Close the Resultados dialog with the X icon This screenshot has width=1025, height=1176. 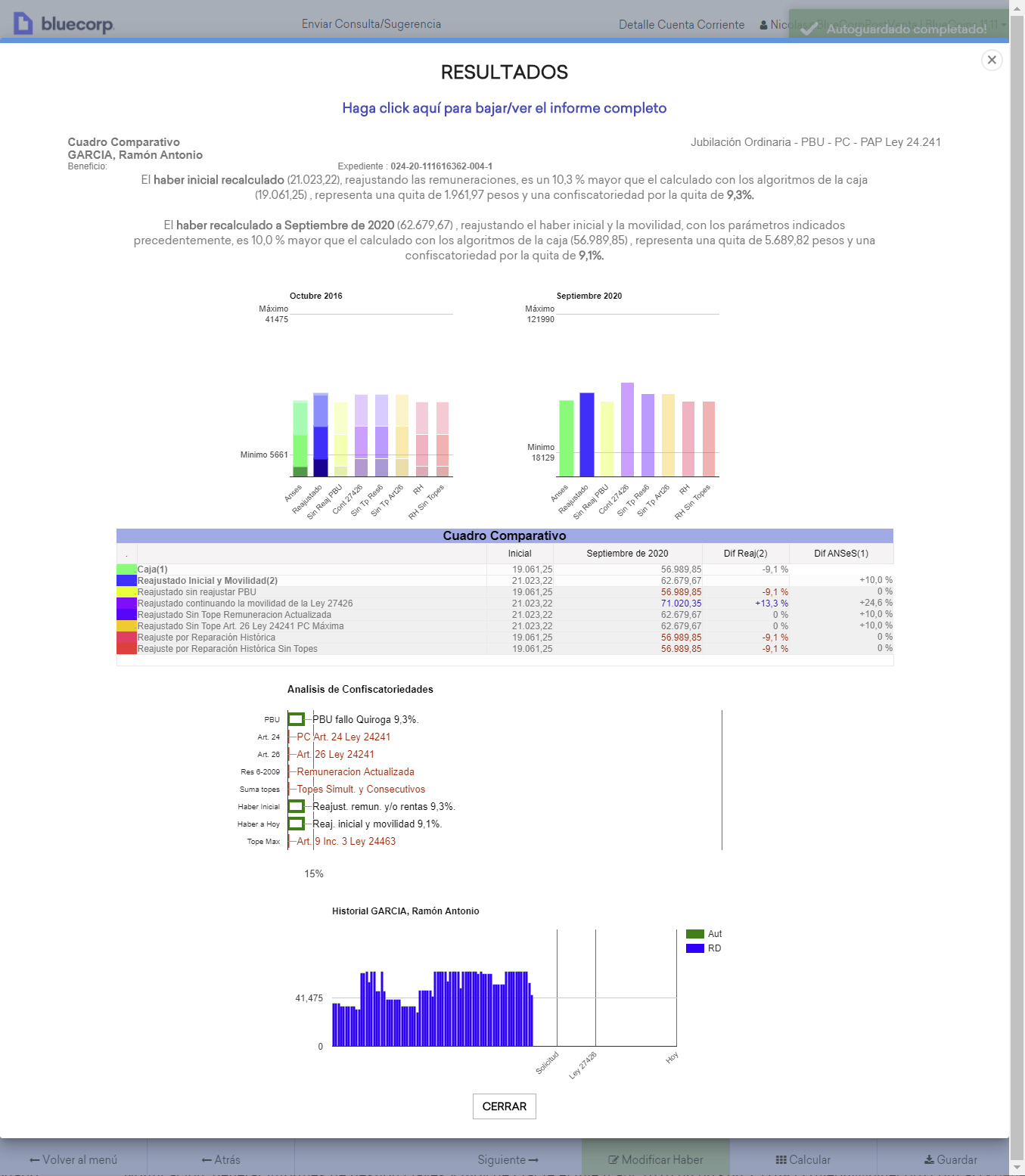click(992, 60)
